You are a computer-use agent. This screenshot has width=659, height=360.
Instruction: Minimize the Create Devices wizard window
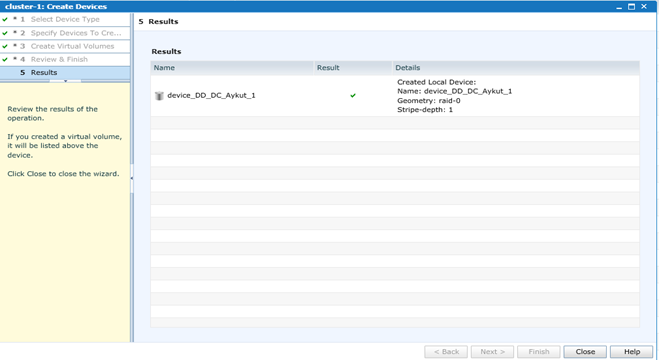point(619,7)
